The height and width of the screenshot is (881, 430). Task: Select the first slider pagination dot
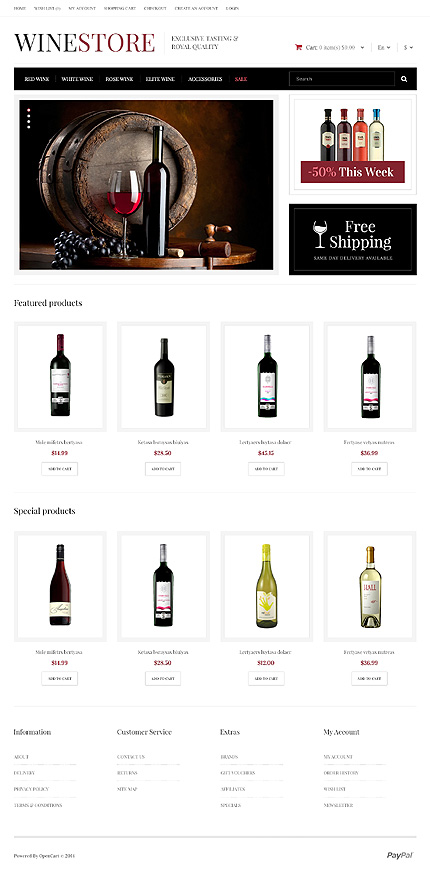click(x=29, y=110)
